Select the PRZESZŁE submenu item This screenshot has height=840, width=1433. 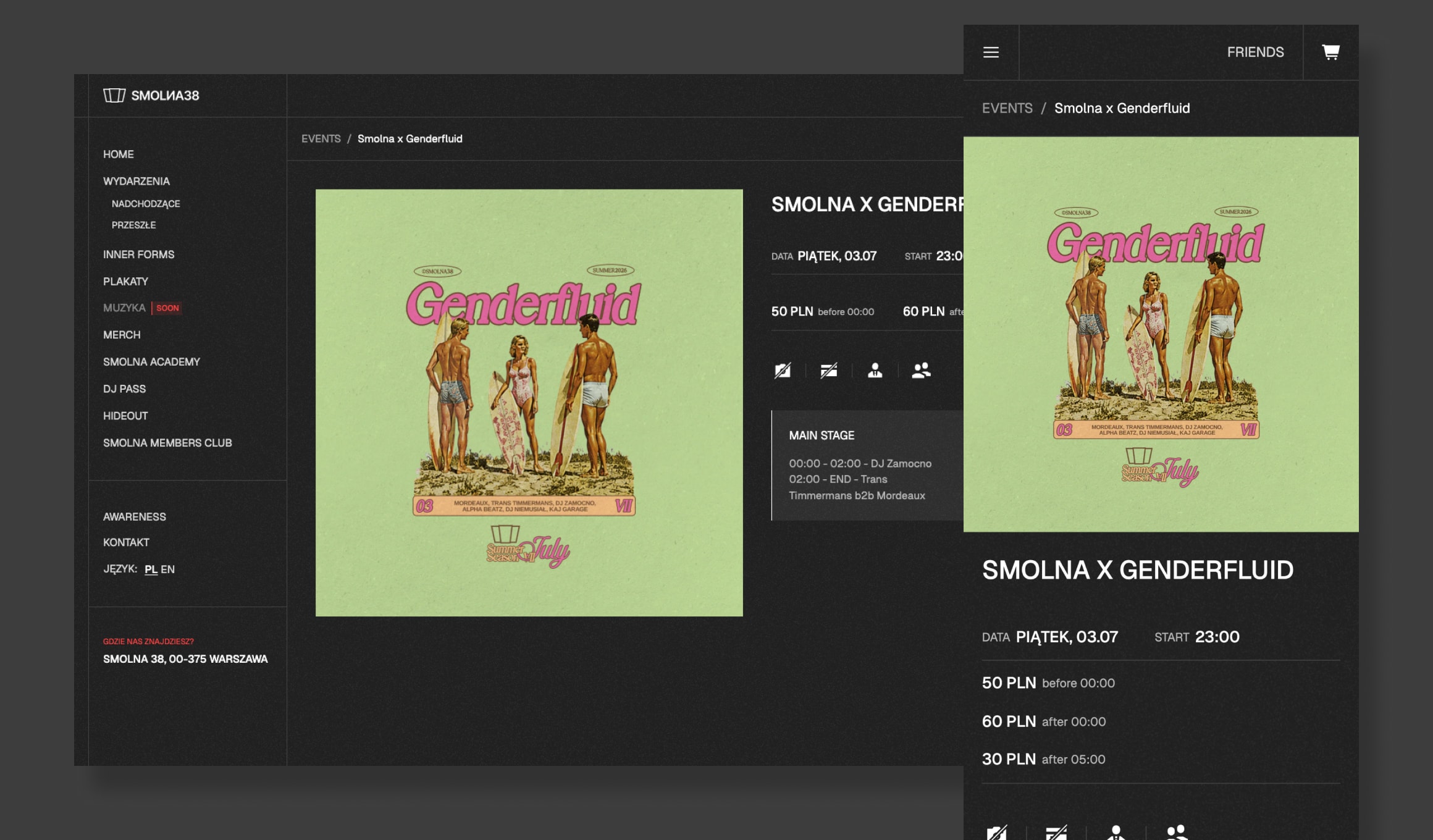coord(134,225)
